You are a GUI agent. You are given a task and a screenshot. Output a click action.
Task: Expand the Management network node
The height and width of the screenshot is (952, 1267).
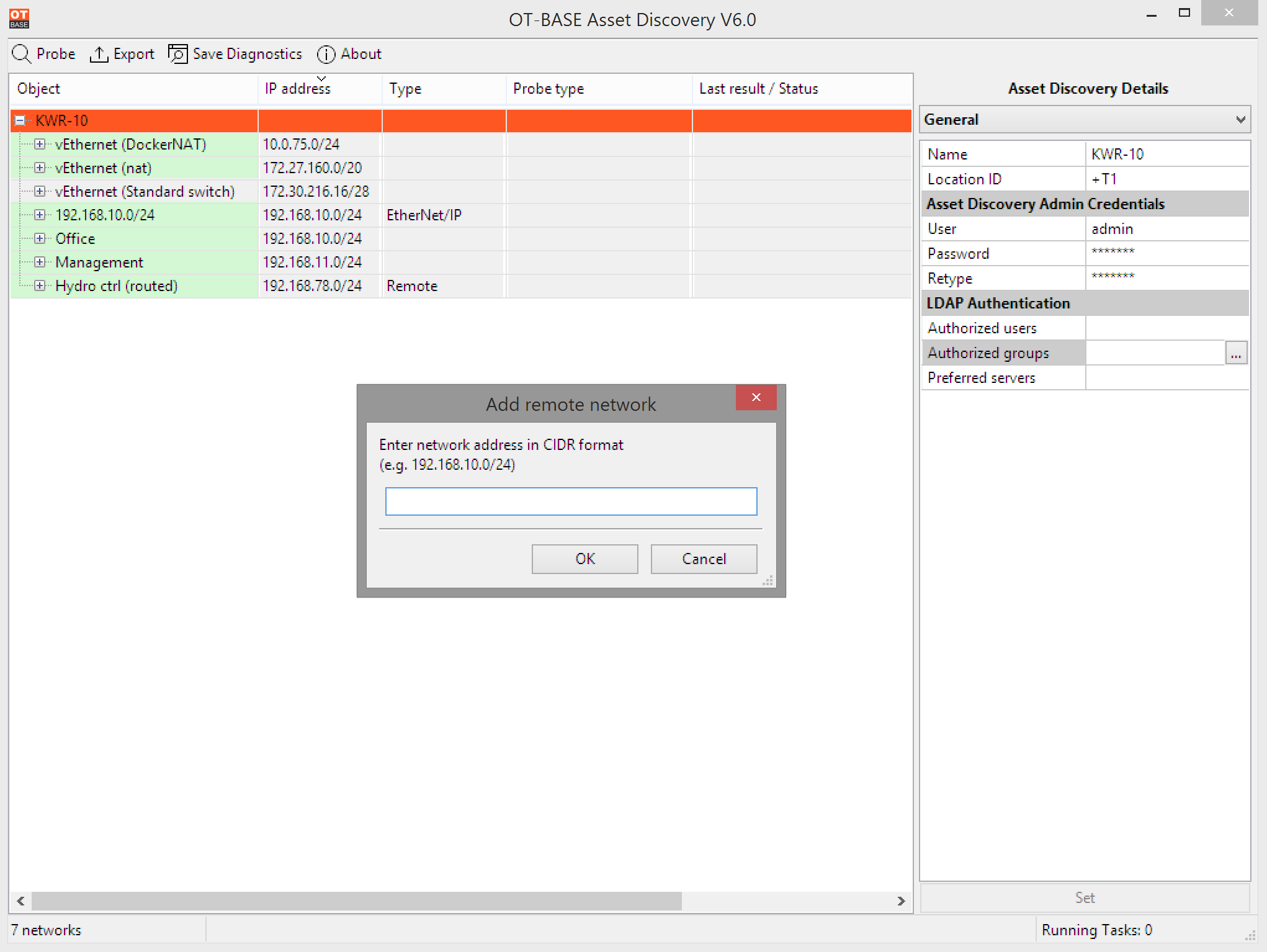pyautogui.click(x=40, y=262)
